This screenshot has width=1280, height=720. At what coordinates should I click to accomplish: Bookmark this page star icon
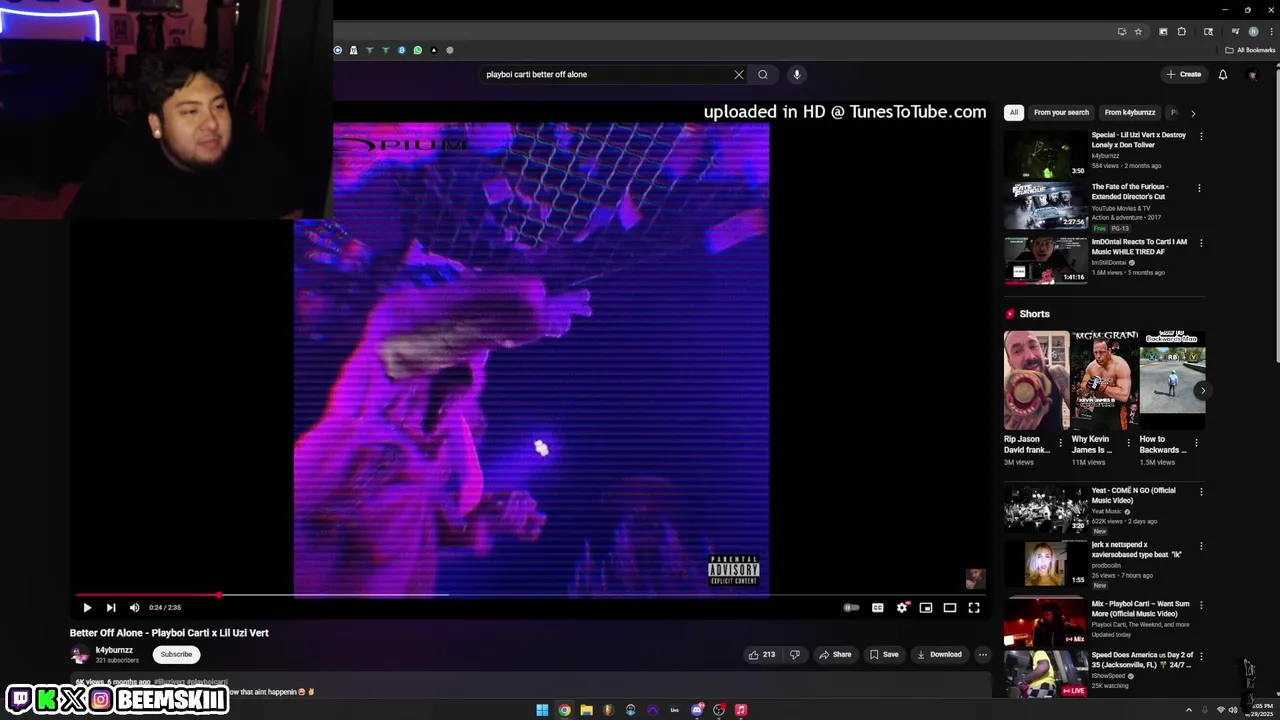click(x=1138, y=32)
